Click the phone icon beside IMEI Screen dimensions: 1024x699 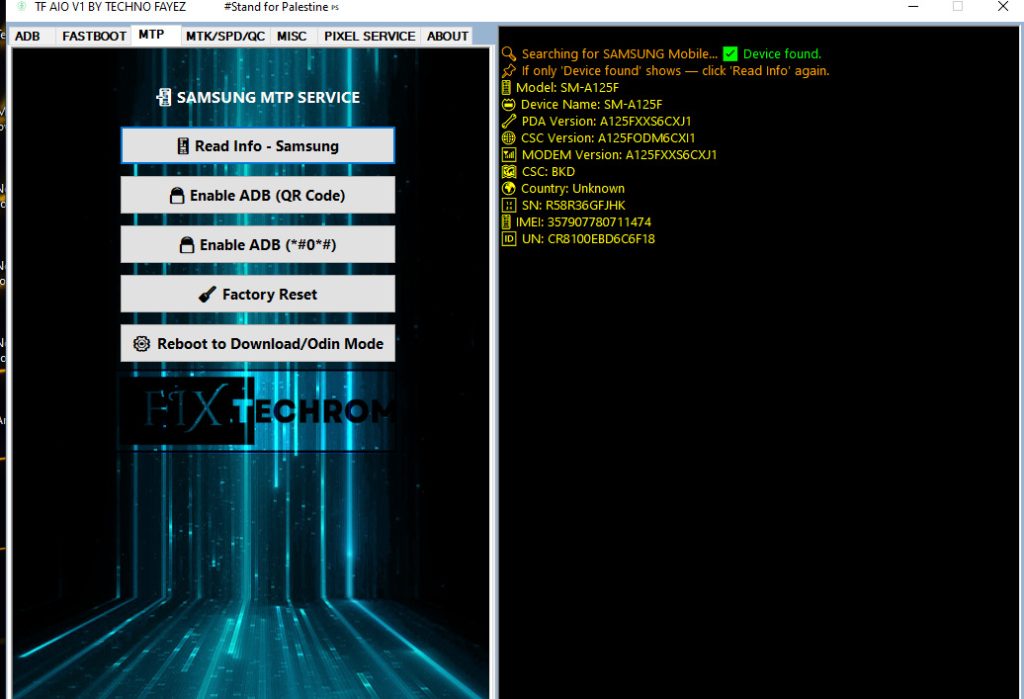(x=506, y=222)
